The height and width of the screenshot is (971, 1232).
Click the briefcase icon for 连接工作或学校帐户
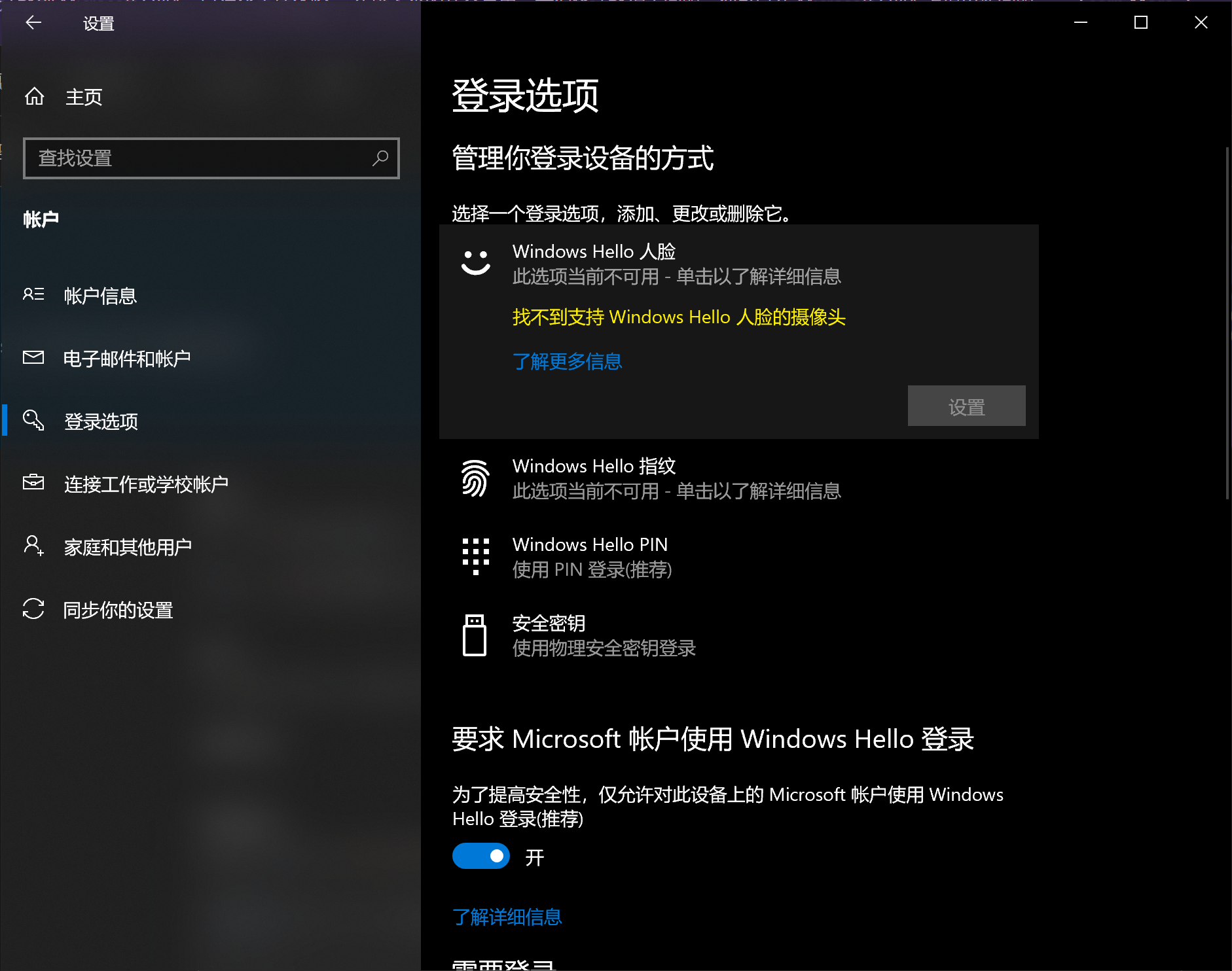pos(33,482)
